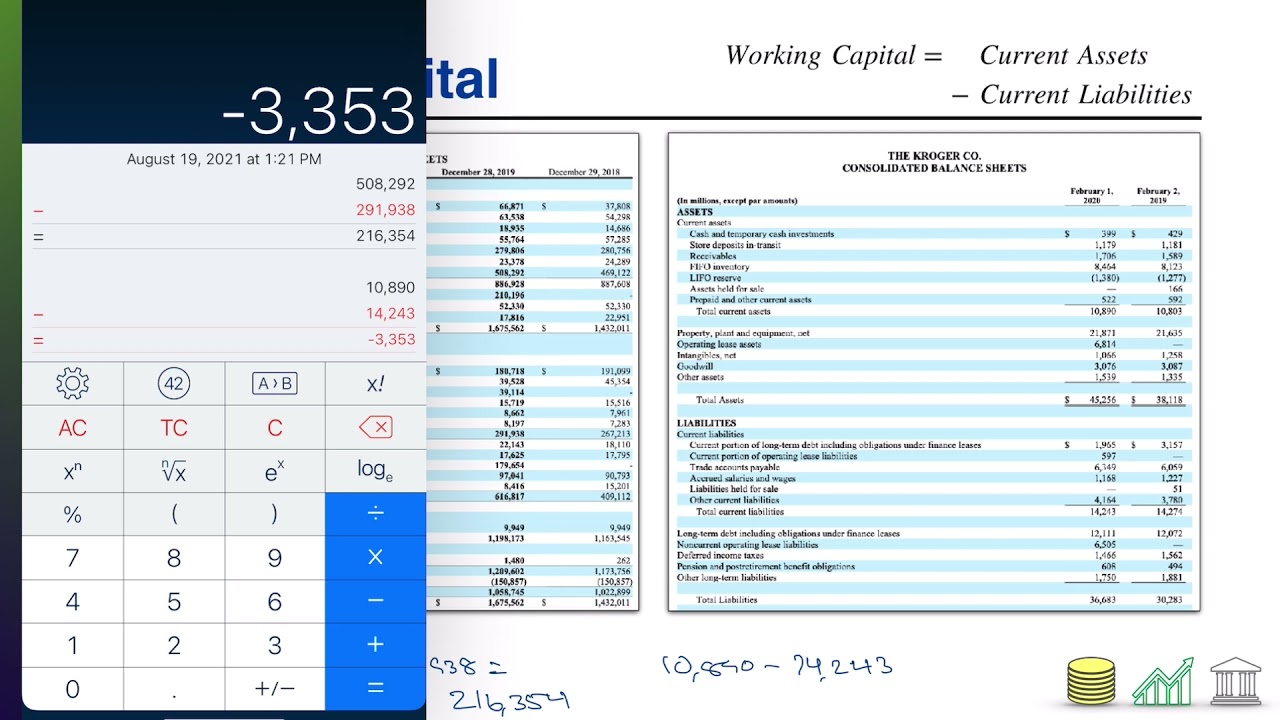Screen dimensions: 1280x720
Task: Click the Kroger Co. balance sheet title
Action: (934, 162)
